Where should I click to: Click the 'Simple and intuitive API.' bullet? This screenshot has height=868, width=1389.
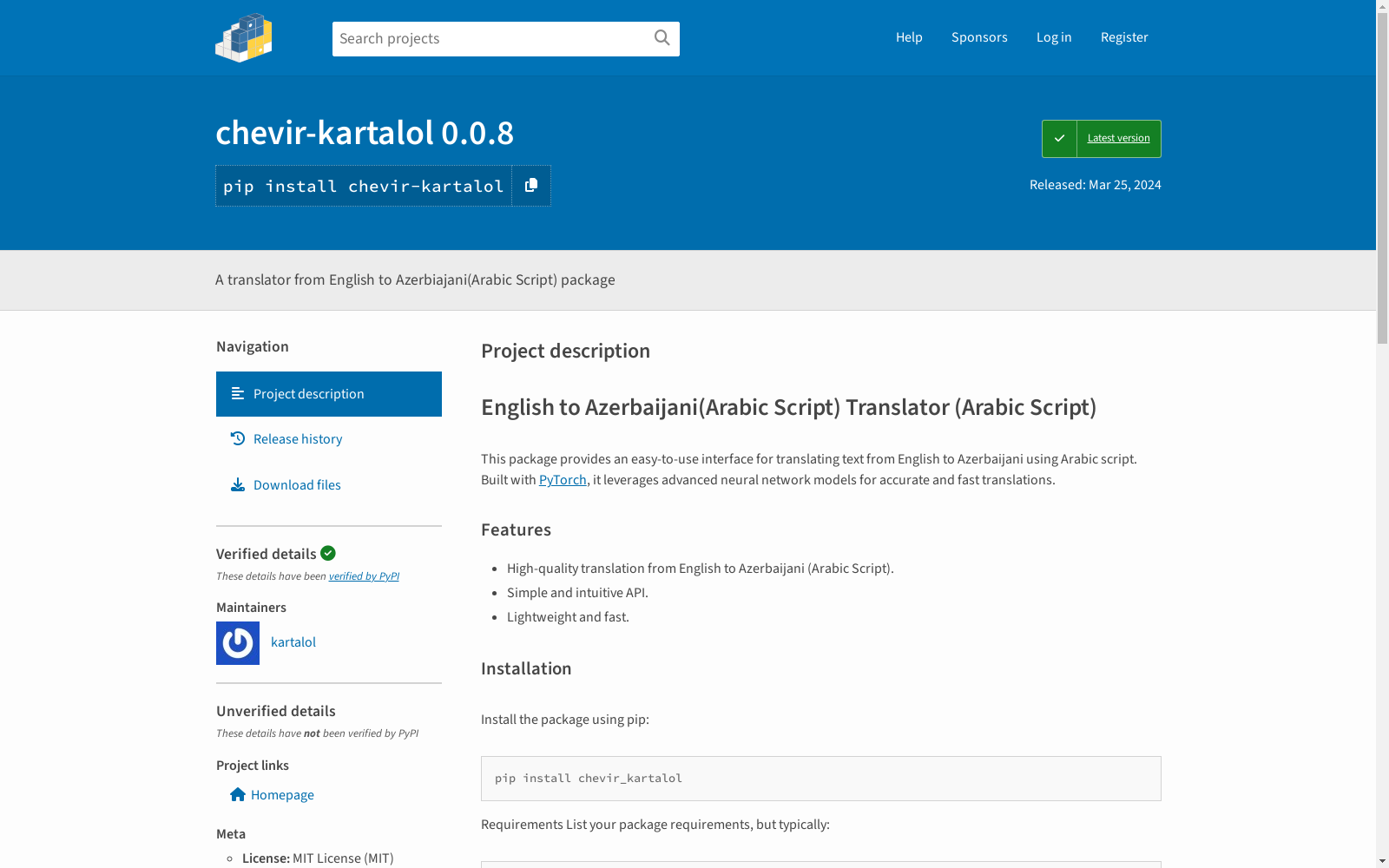pyautogui.click(x=577, y=593)
